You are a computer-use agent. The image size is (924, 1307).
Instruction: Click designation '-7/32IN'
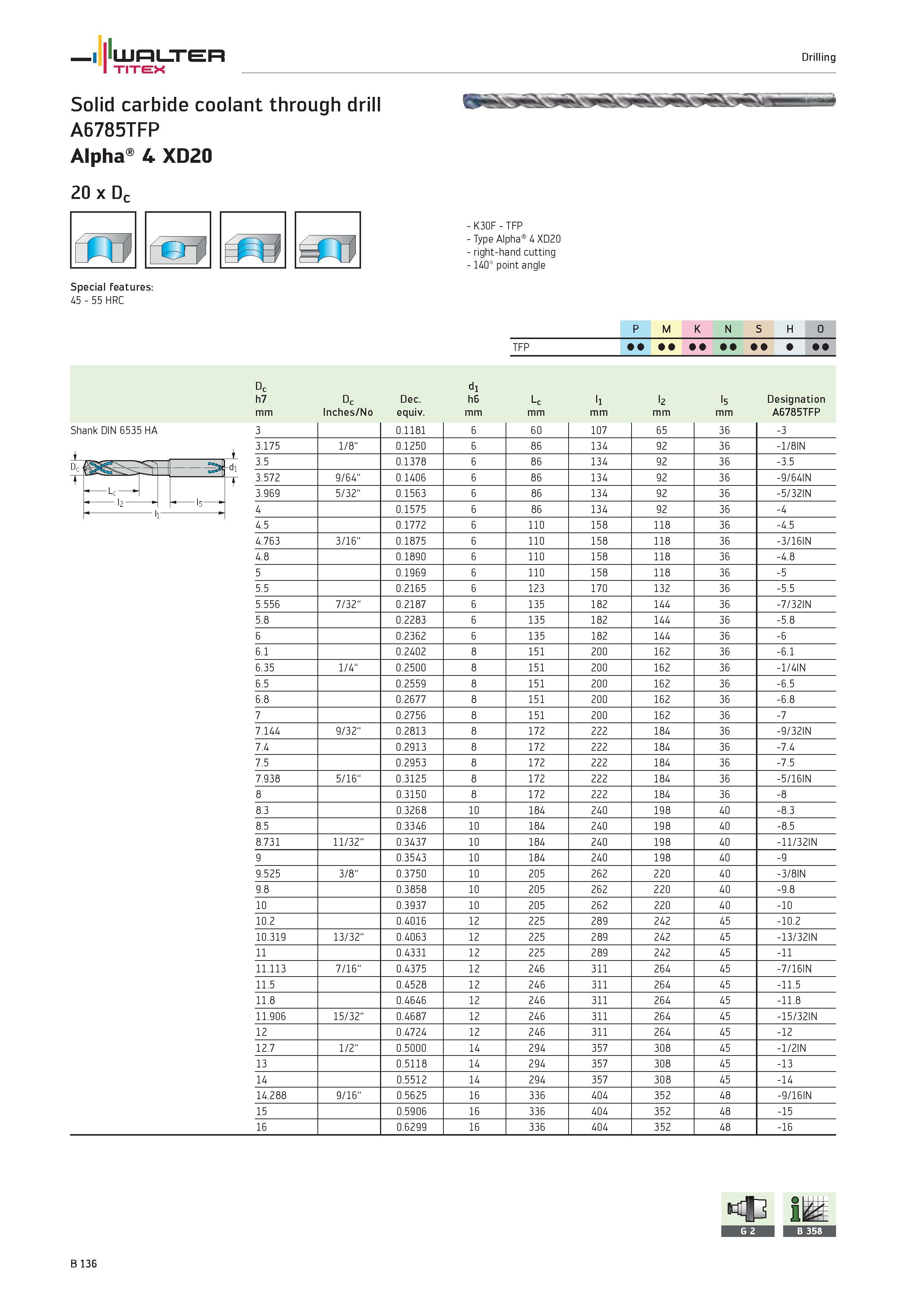point(794,605)
